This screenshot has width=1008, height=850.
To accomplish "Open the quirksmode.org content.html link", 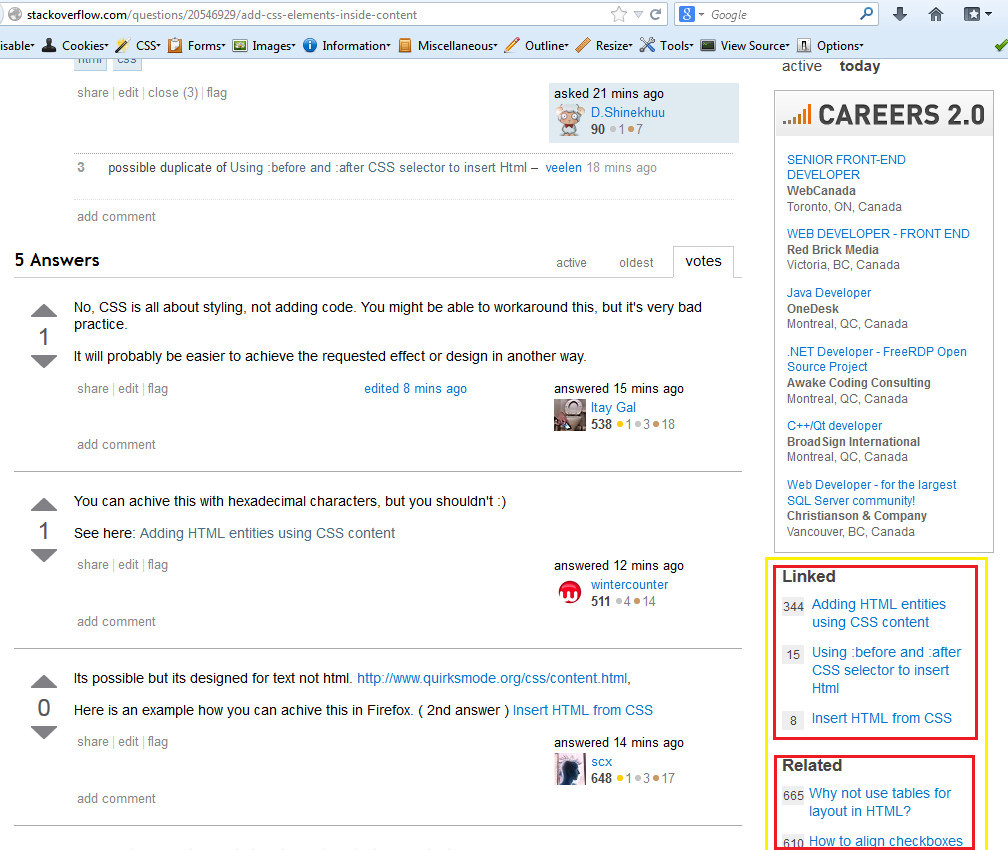I will 492,678.
